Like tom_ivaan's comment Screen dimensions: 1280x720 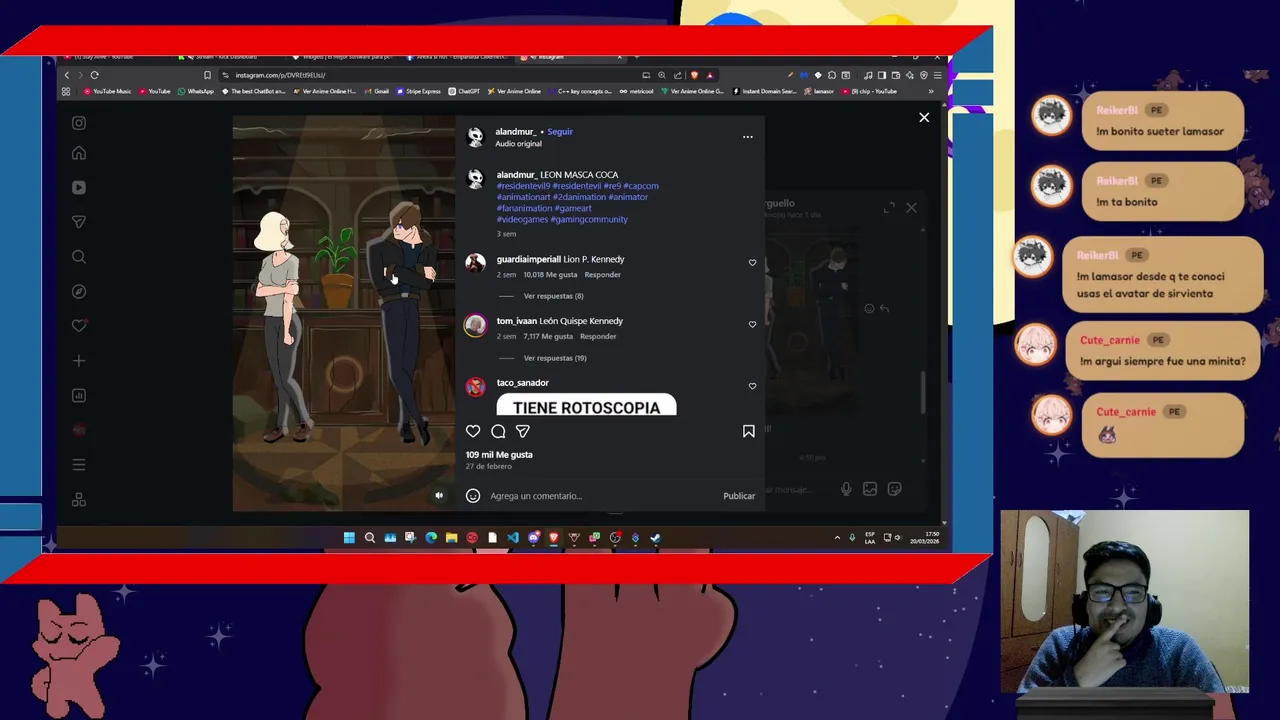[752, 325]
